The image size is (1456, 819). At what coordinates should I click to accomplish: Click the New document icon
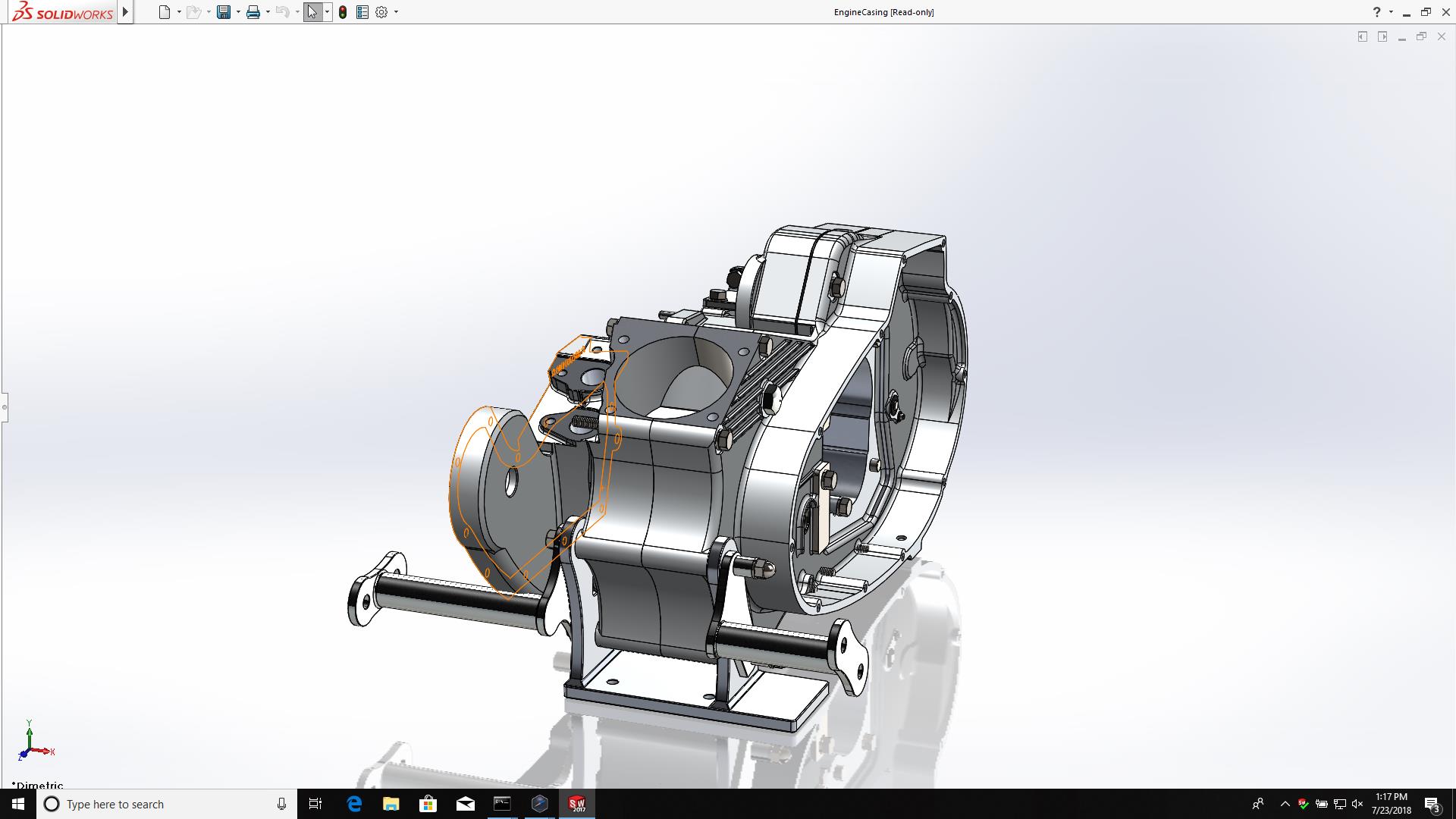point(164,12)
